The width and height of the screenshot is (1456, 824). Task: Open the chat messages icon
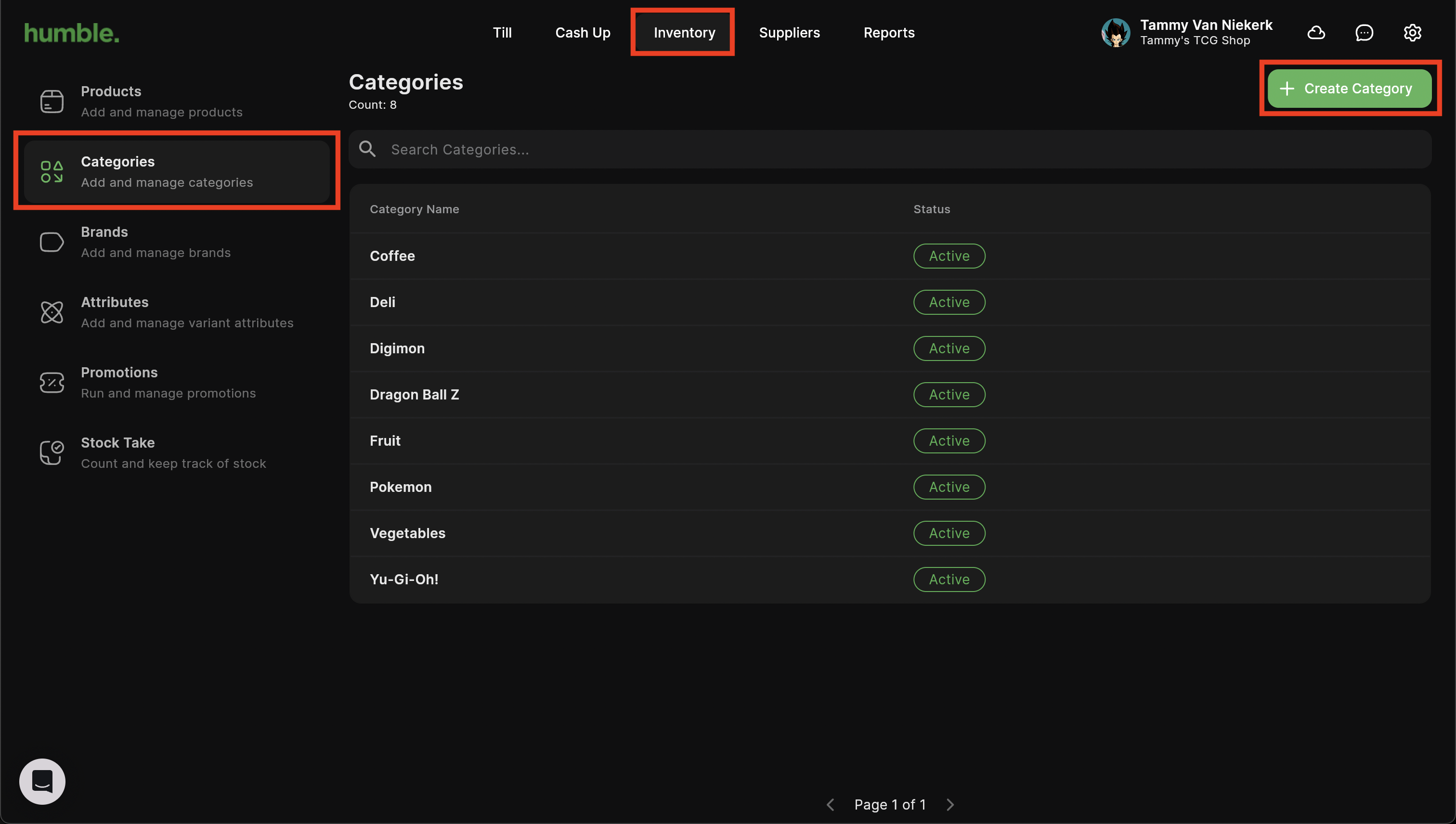pos(1364,33)
